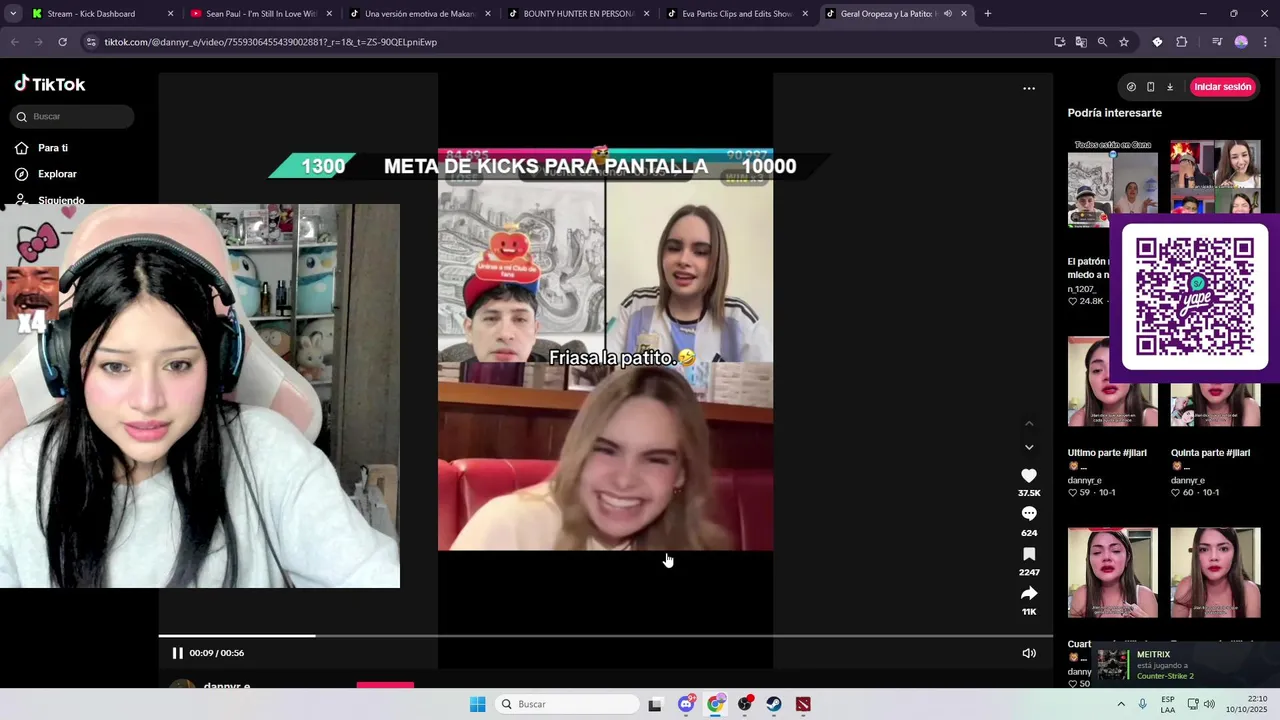Viewport: 1280px width, 720px height.
Task: Click Windows taskbar Buscar search box
Action: [568, 704]
